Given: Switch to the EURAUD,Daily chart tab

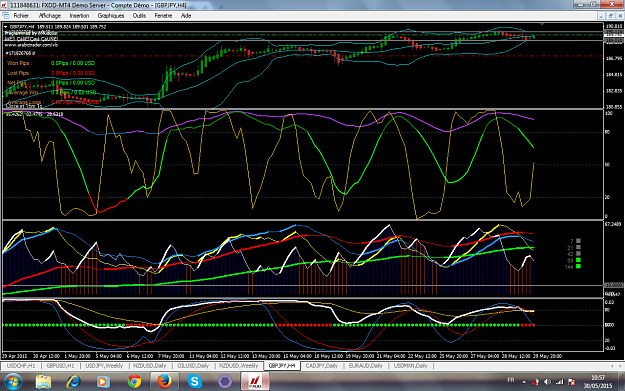Looking at the screenshot, I should click(365, 365).
